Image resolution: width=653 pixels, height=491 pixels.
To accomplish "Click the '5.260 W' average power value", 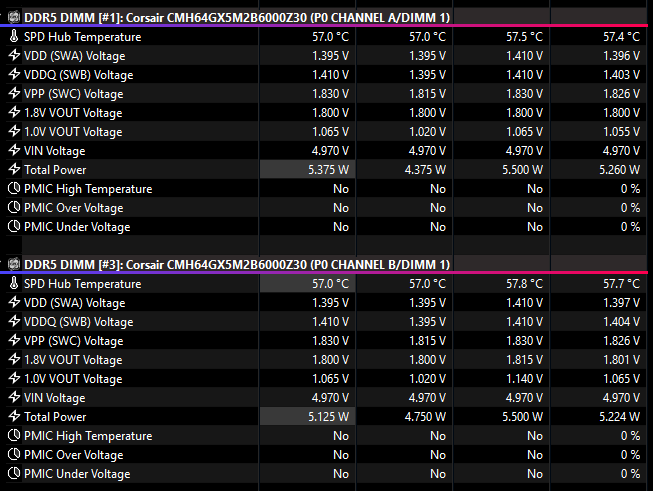I will click(619, 170).
